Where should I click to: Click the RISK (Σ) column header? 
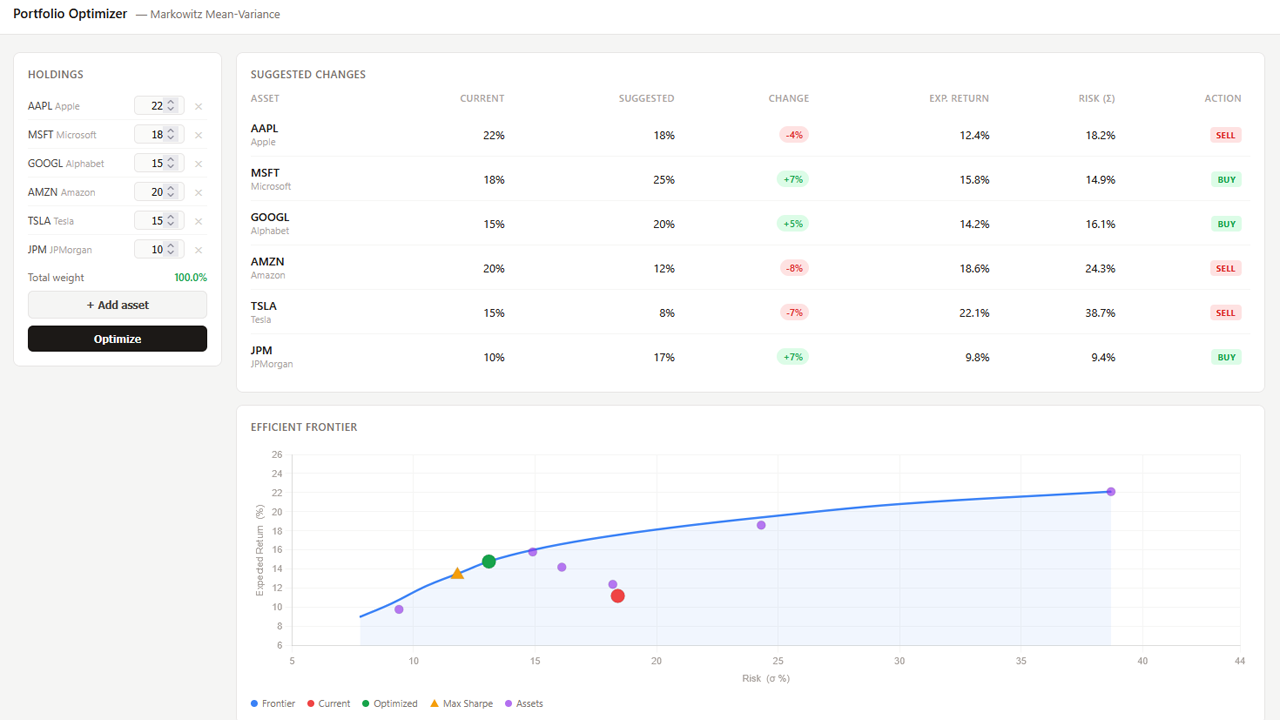point(1097,99)
